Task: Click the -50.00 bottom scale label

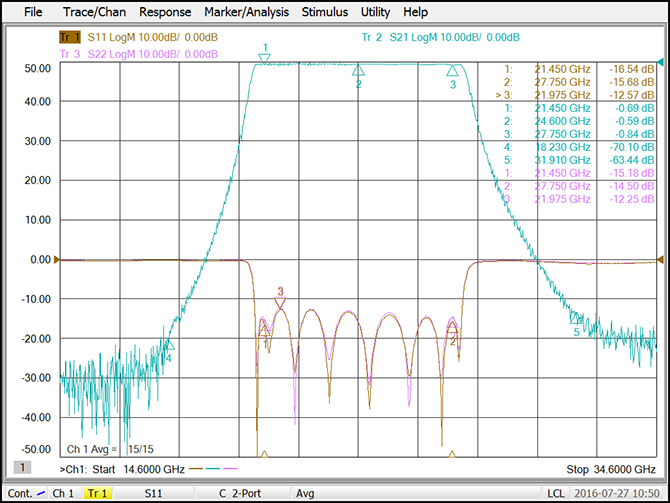Action: click(x=36, y=449)
